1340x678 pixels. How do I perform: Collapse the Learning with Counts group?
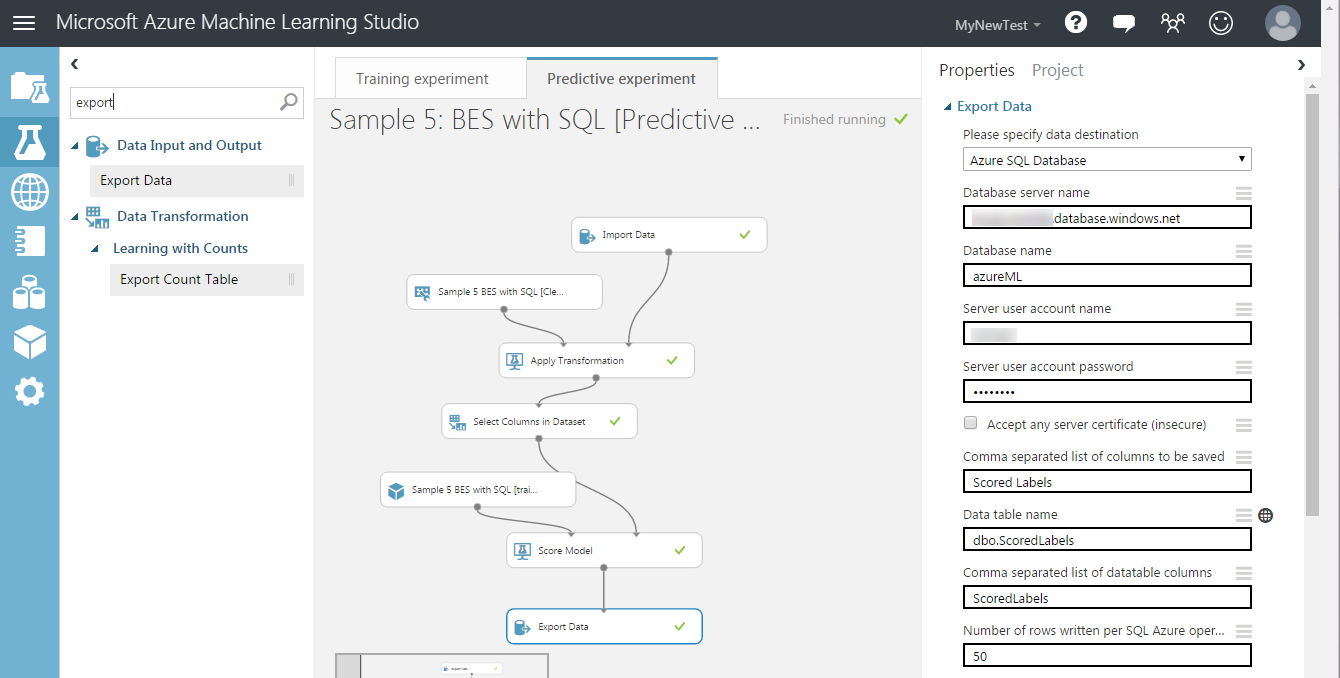[95, 249]
